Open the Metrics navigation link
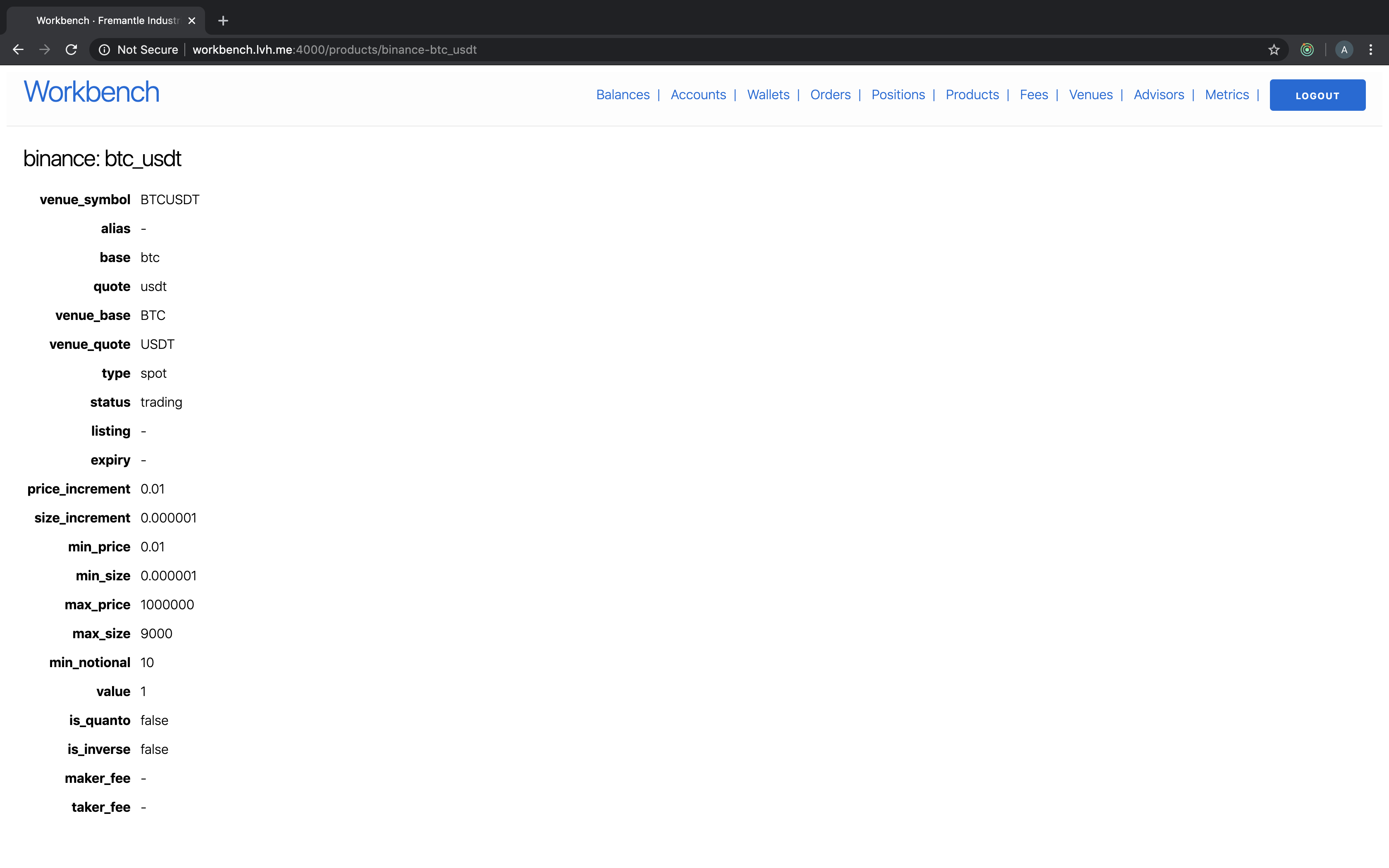The image size is (1389, 868). pos(1227,95)
